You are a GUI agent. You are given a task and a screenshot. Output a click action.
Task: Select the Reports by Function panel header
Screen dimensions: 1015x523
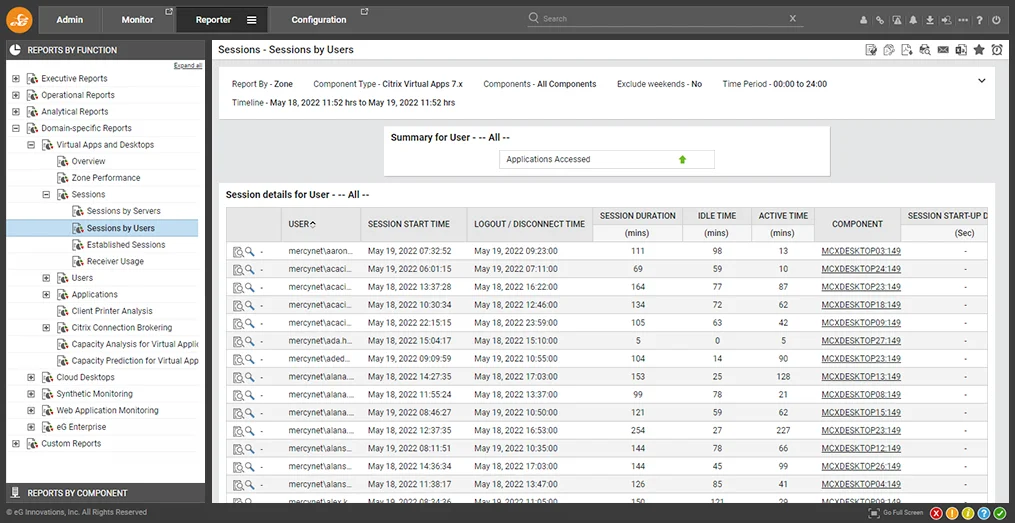pos(106,50)
